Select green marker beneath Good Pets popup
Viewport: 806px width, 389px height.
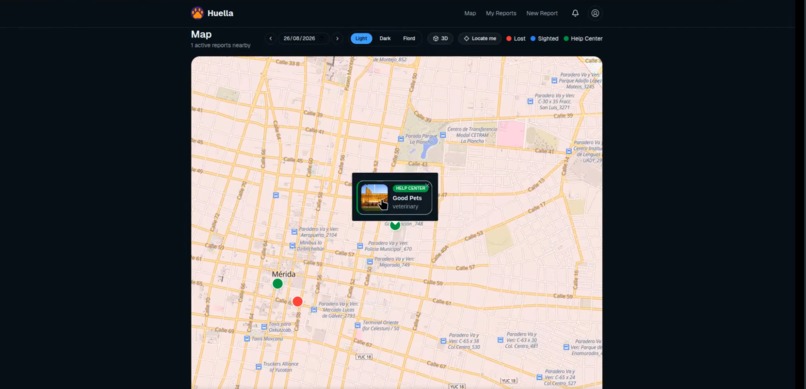395,225
